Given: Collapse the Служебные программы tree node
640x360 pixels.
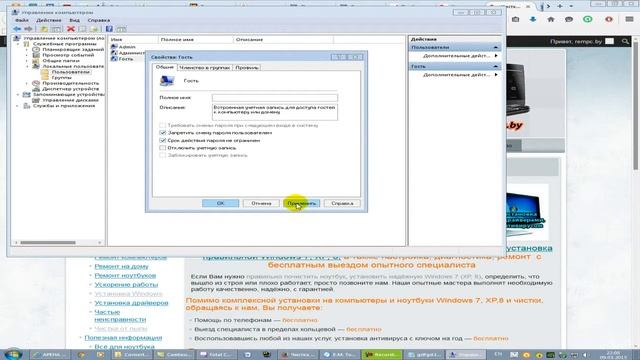Looking at the screenshot, I should tap(18, 44).
